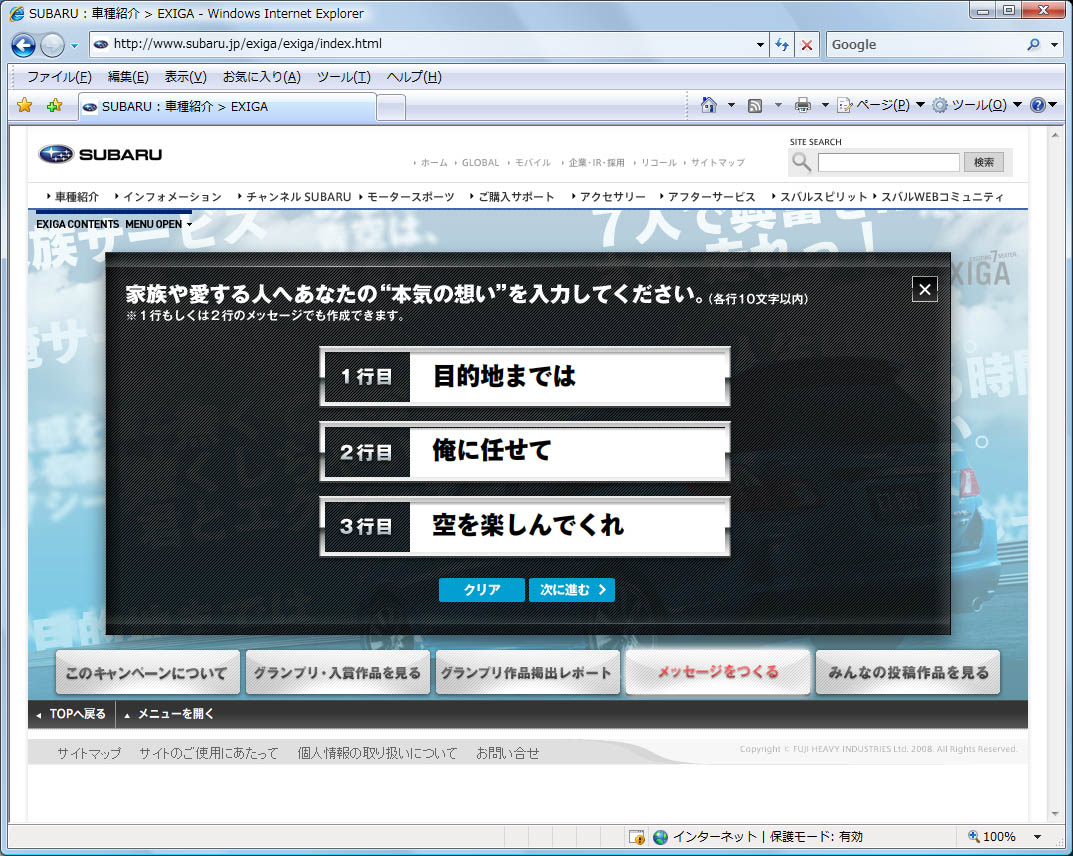Open the ページ(P) command menu
Viewport: 1073px width, 856px height.
881,105
